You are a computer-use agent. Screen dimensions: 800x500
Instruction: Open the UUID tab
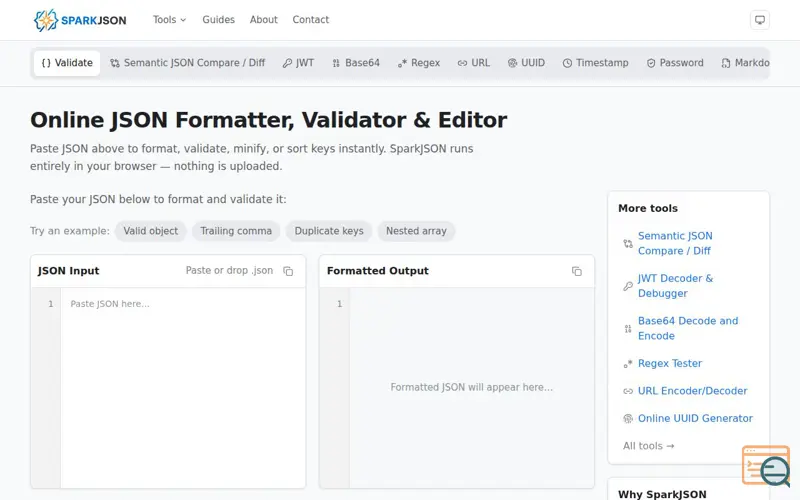tap(527, 63)
